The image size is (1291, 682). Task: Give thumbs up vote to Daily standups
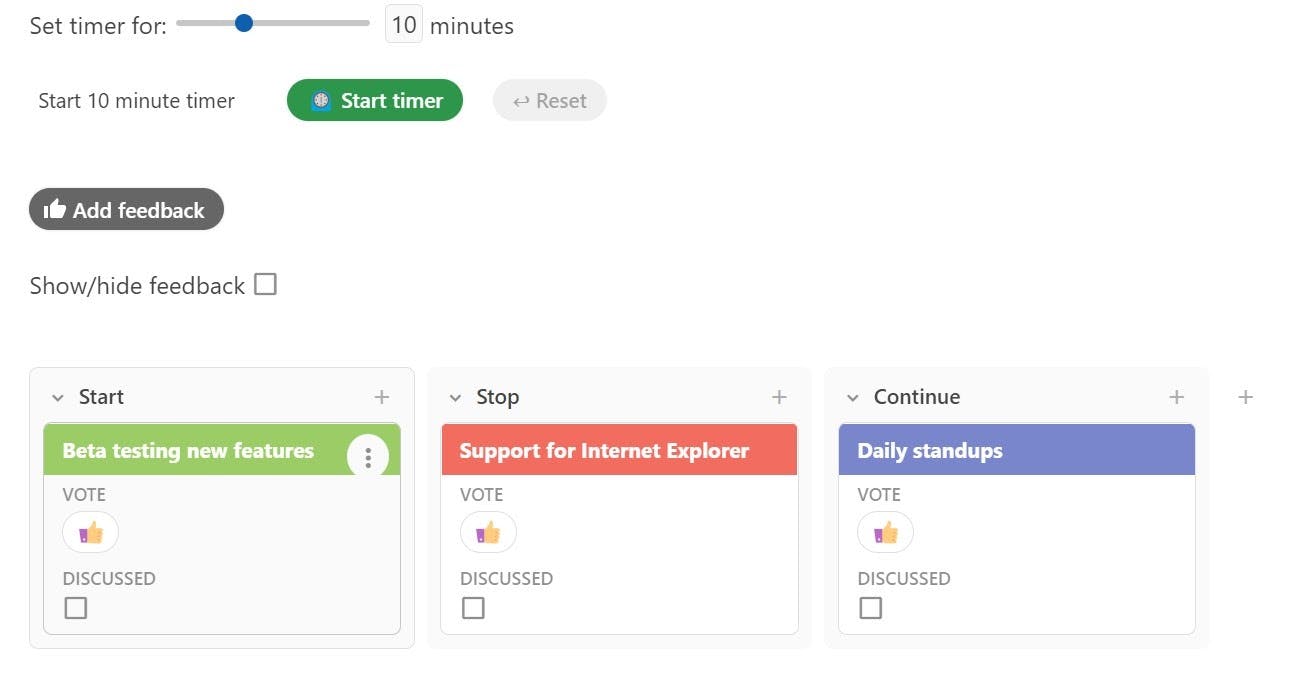click(885, 532)
